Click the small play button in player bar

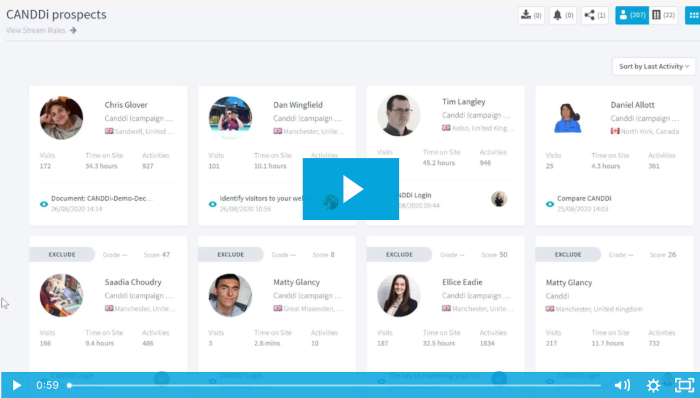tap(17, 385)
